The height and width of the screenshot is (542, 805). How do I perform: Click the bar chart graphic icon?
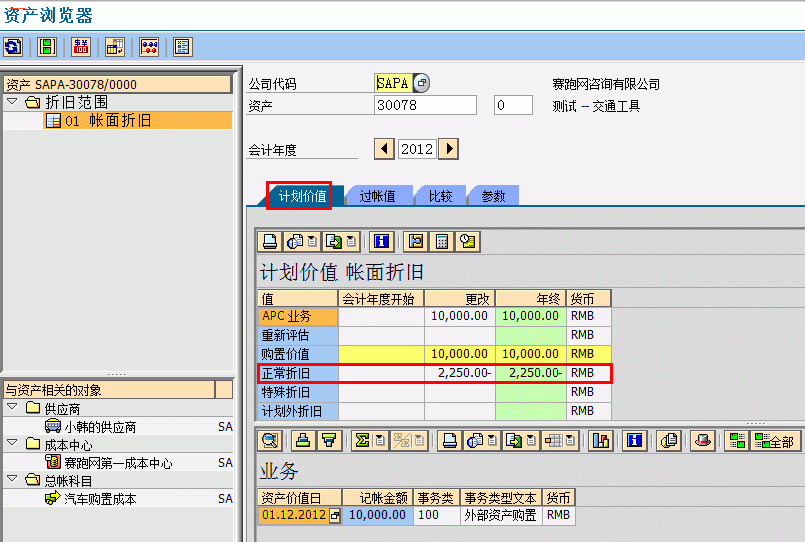[600, 440]
